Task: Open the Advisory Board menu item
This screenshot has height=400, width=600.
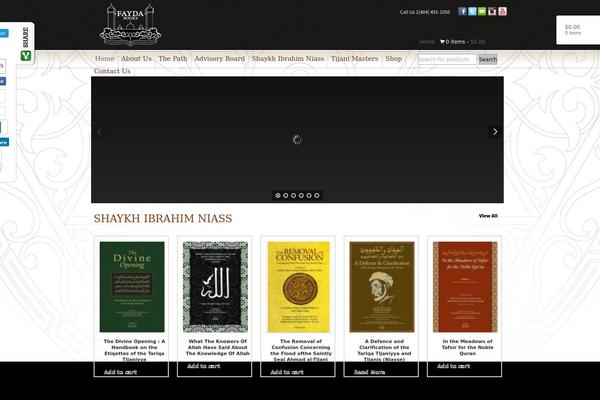Action: pyautogui.click(x=219, y=59)
